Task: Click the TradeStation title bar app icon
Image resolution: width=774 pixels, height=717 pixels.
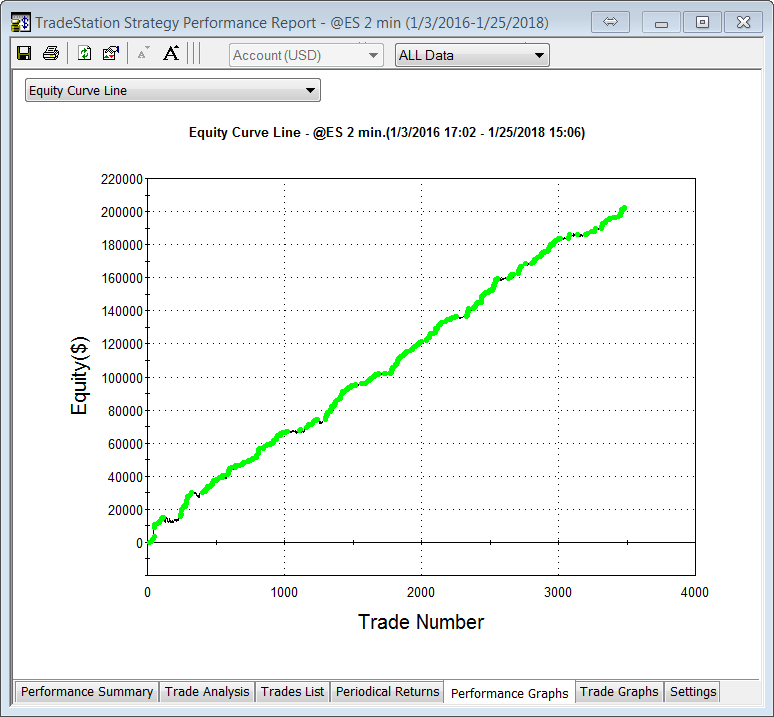Action: [x=19, y=21]
